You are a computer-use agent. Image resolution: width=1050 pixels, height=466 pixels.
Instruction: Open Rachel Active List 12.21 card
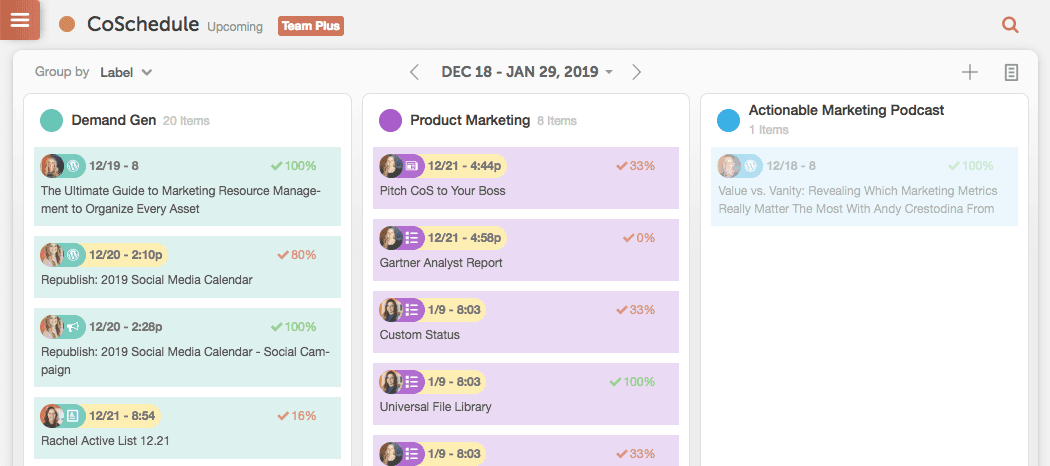[188, 428]
